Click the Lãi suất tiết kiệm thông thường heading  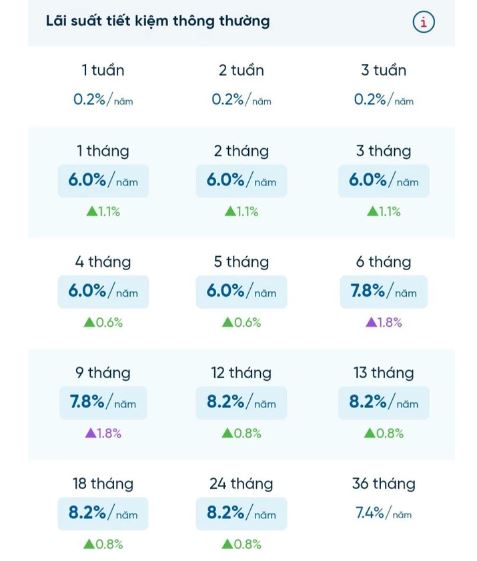[x=158, y=21]
